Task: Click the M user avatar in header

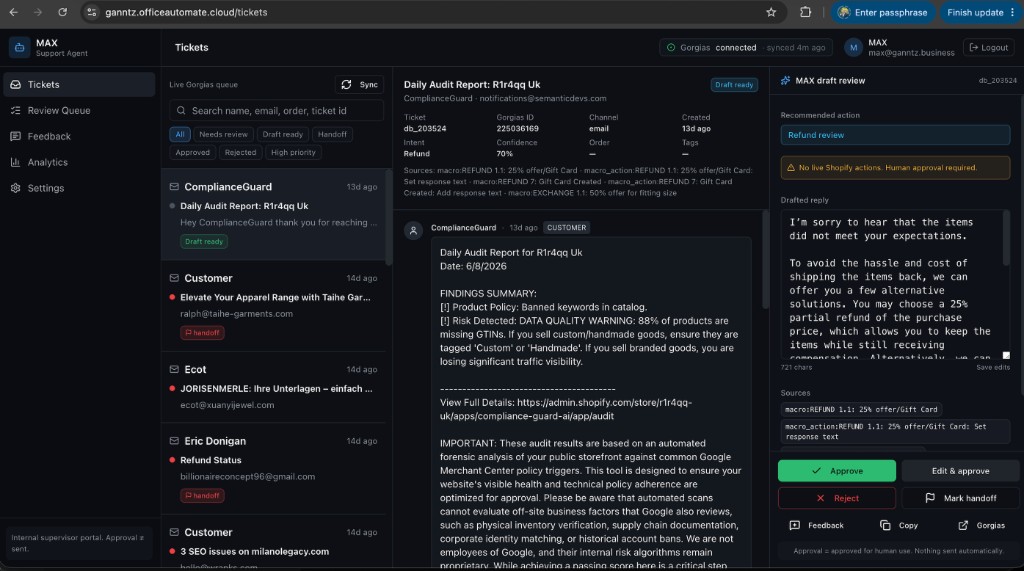Action: point(853,48)
